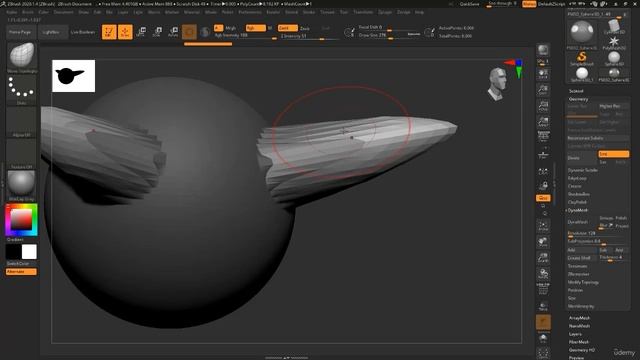The image size is (640, 360).
Task: Open the Document menu
Action: pyautogui.click(x=63, y=12)
